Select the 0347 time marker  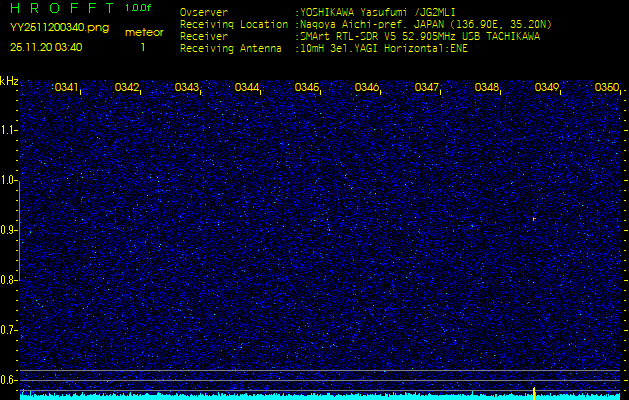tap(427, 88)
